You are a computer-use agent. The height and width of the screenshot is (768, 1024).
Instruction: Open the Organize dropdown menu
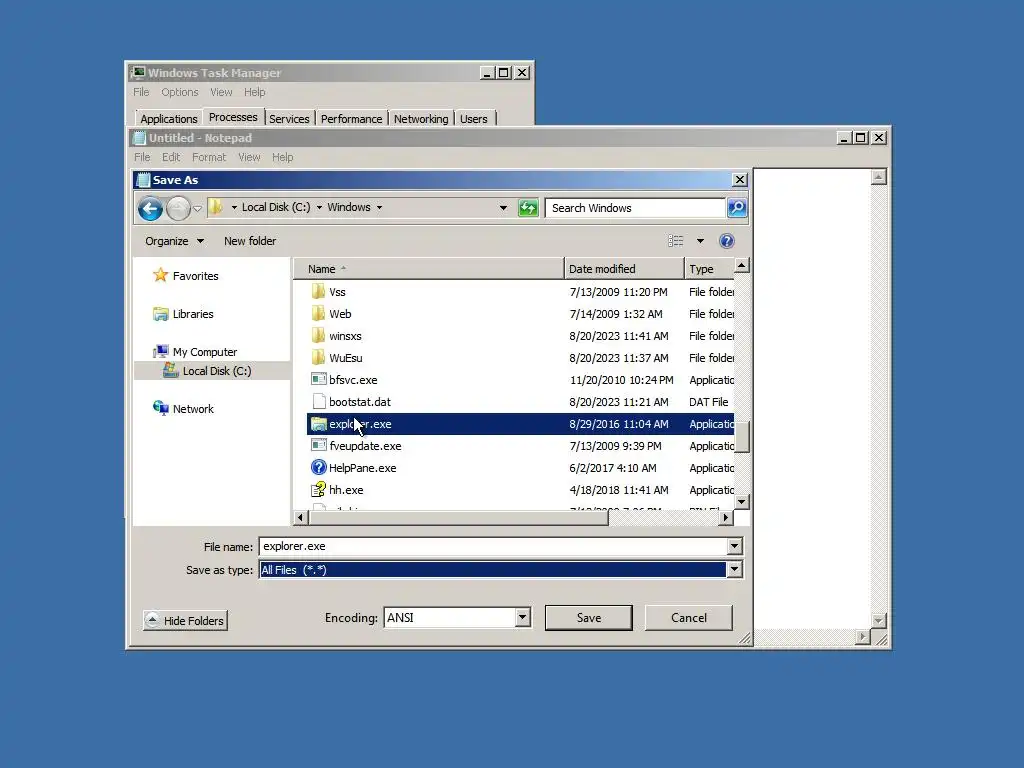[x=174, y=241]
